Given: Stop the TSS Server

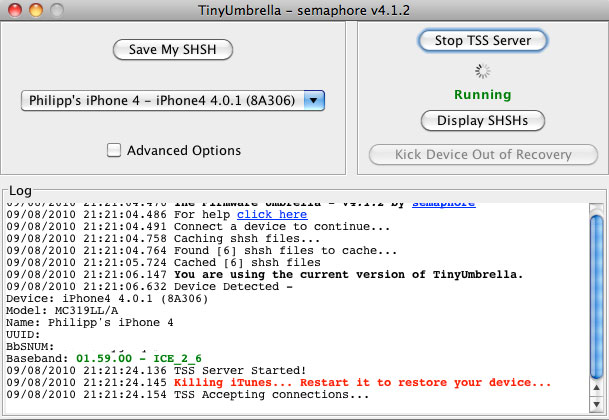Looking at the screenshot, I should (483, 40).
